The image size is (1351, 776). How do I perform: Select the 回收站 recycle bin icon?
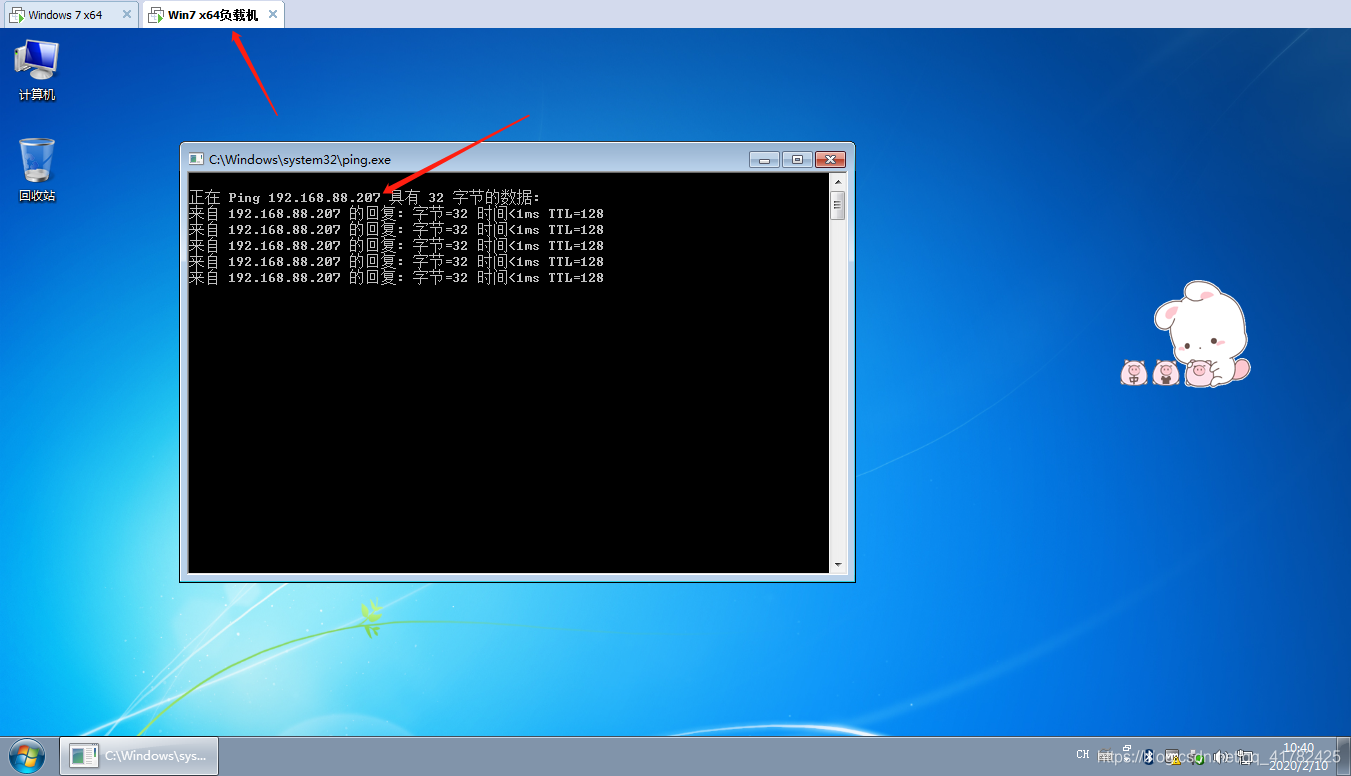click(37, 170)
